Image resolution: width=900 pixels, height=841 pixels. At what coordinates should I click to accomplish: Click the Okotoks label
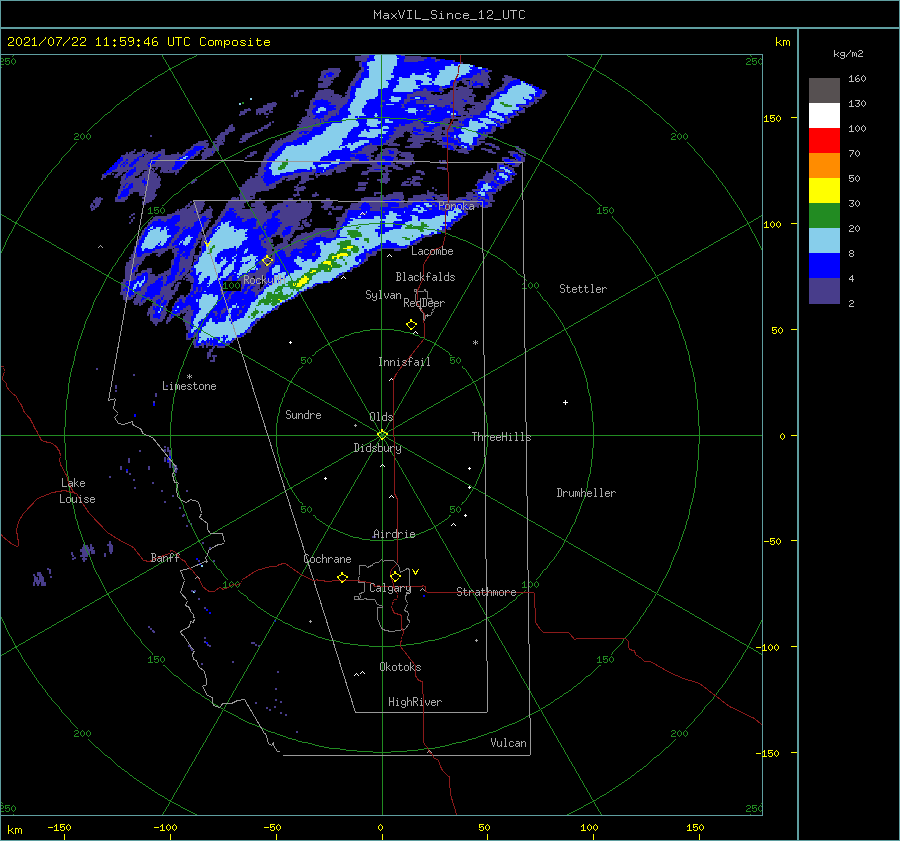coord(400,667)
